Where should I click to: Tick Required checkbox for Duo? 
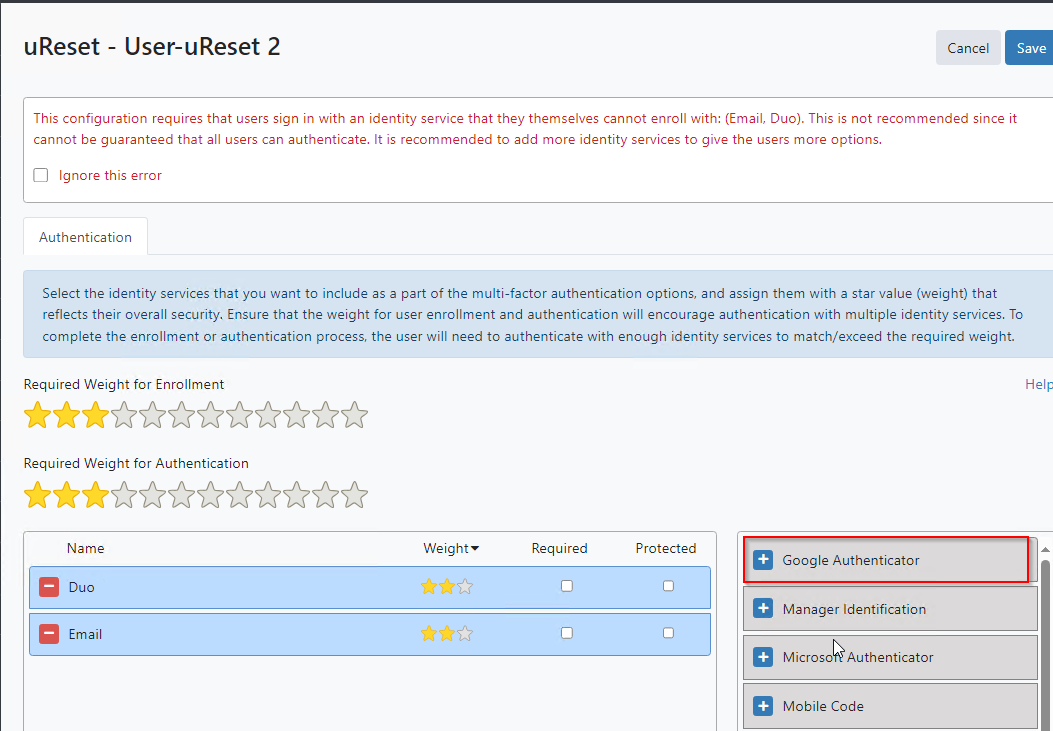pyautogui.click(x=567, y=586)
